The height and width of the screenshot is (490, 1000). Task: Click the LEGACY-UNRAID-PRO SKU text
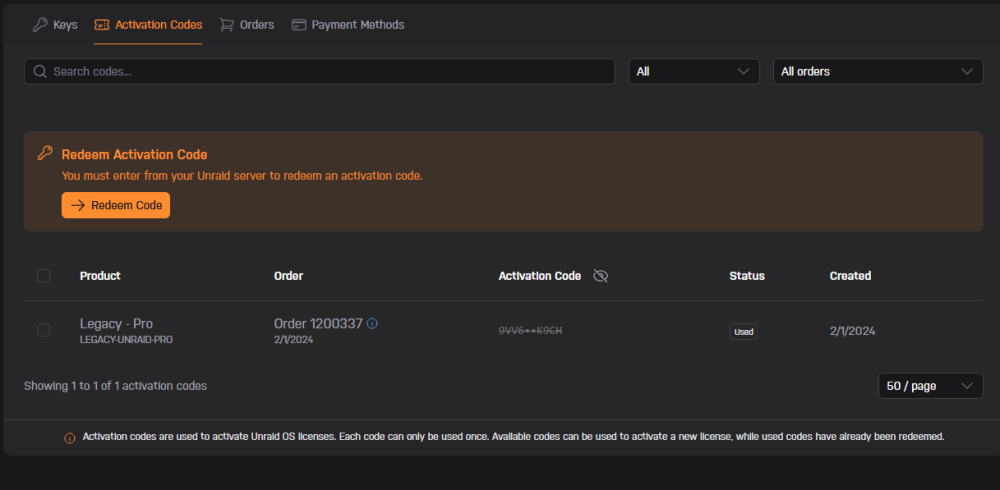[x=126, y=340]
